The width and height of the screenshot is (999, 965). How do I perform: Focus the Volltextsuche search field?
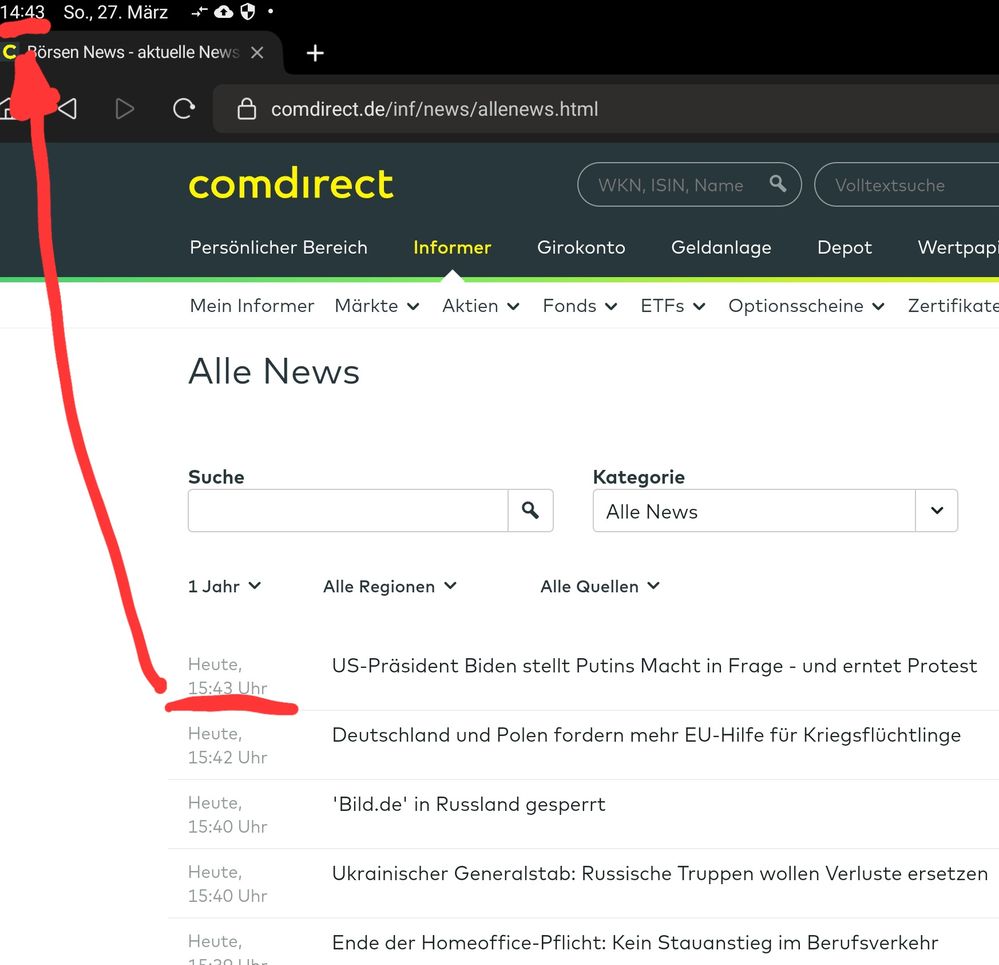[907, 185]
